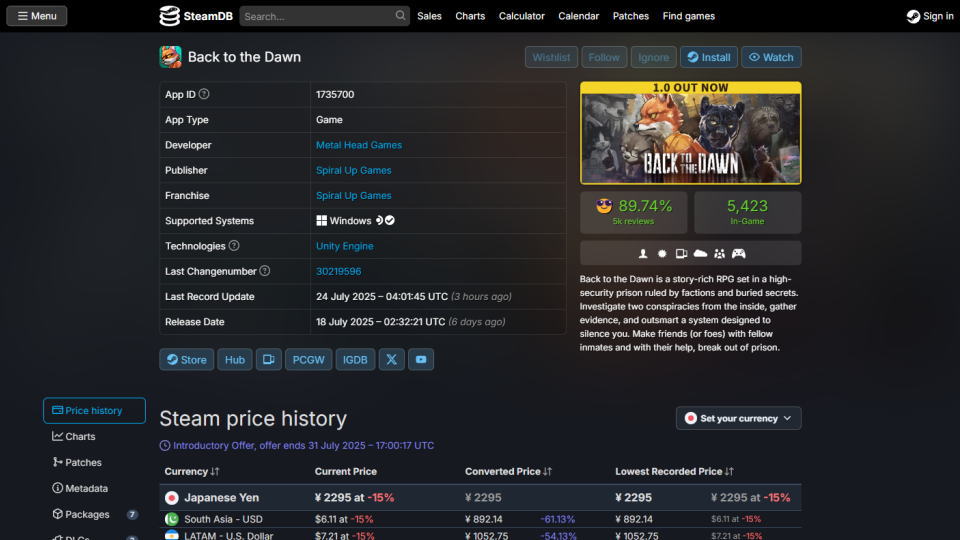
Task: Open the PCGW button
Action: 309,359
